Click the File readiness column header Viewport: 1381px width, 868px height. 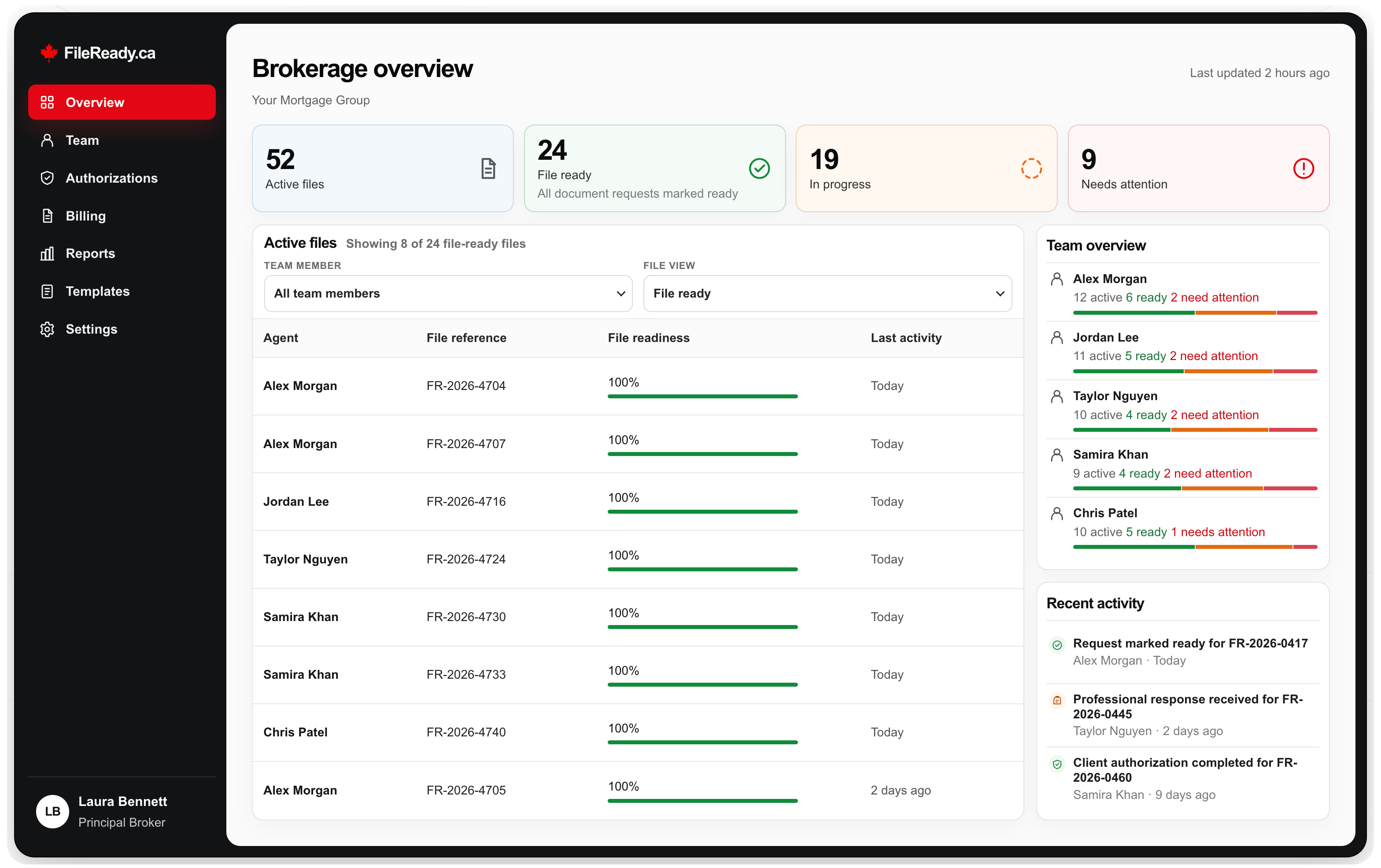pyautogui.click(x=649, y=338)
